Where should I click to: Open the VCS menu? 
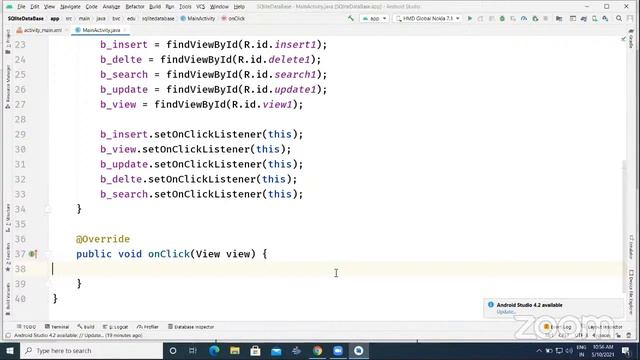[200, 7]
